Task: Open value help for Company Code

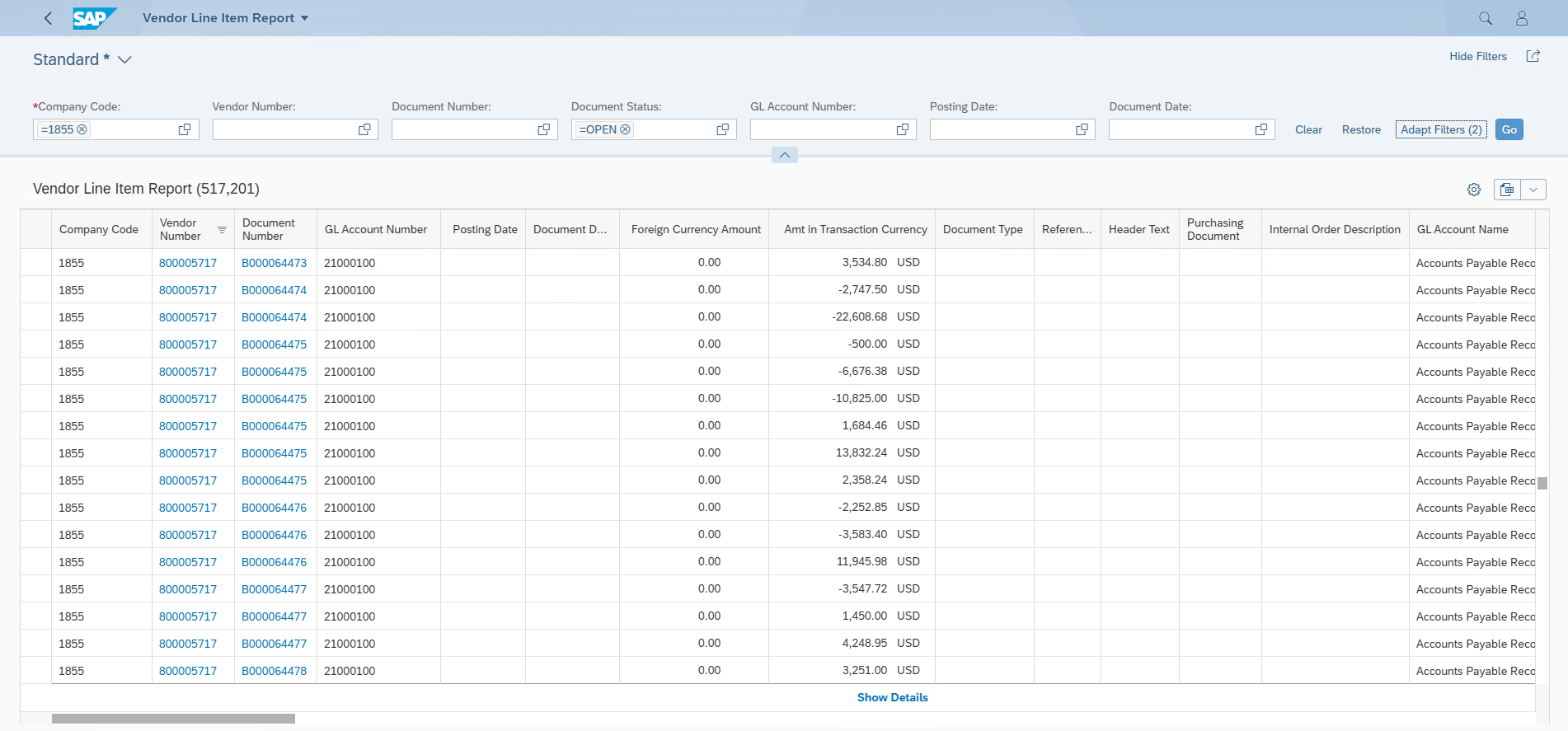Action: (x=185, y=129)
